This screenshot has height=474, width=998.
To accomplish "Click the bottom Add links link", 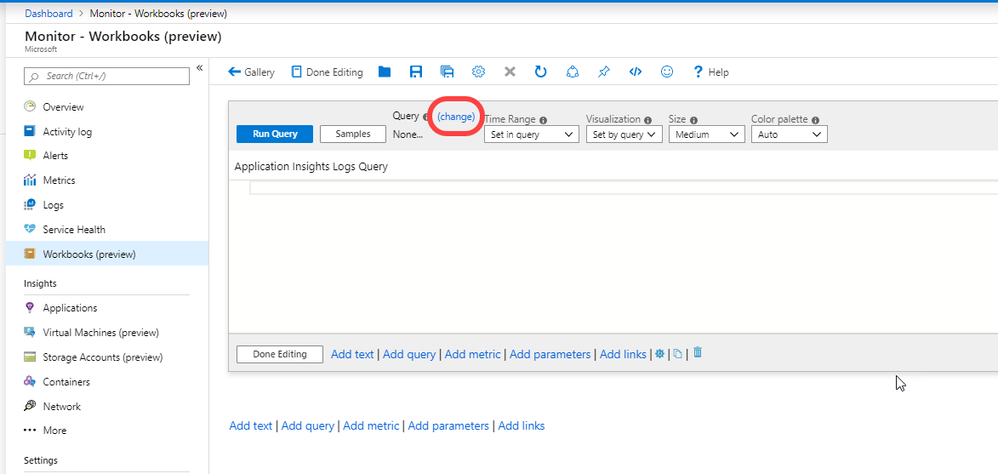I will click(521, 426).
